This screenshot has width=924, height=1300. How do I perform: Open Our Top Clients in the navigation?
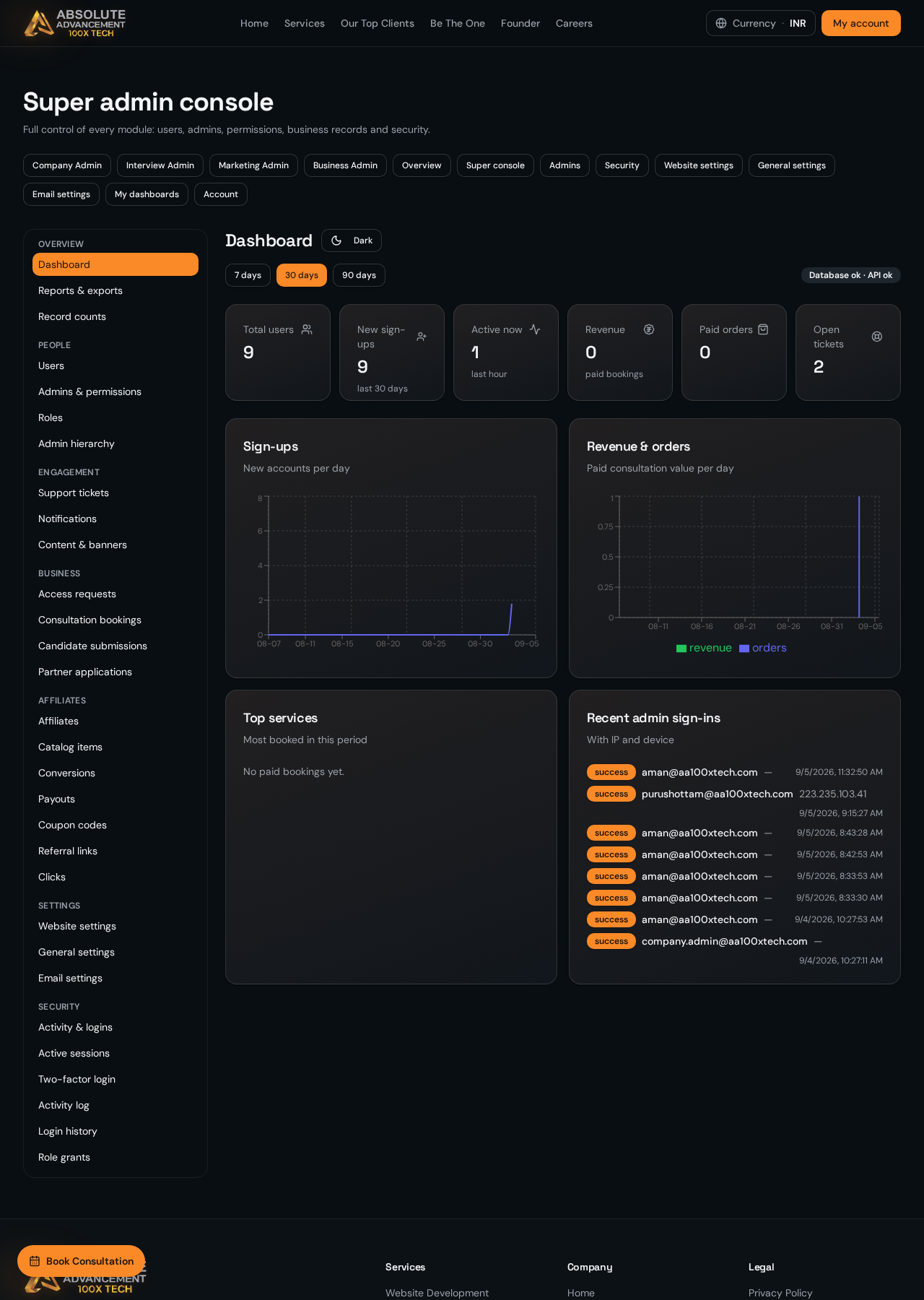378,23
